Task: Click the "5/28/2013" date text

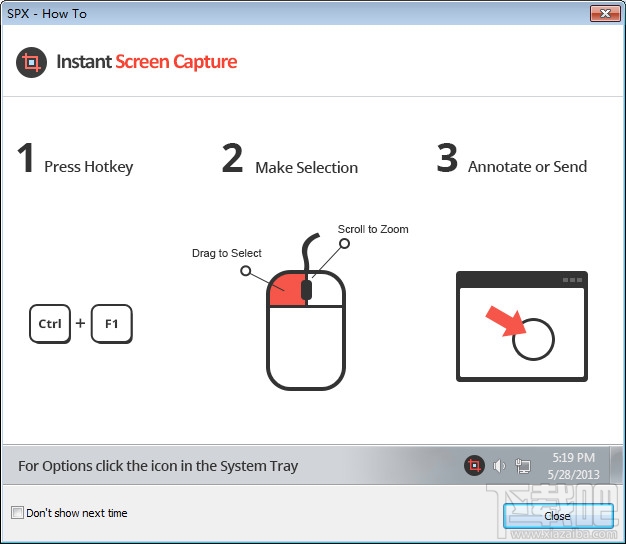Action: (574, 475)
